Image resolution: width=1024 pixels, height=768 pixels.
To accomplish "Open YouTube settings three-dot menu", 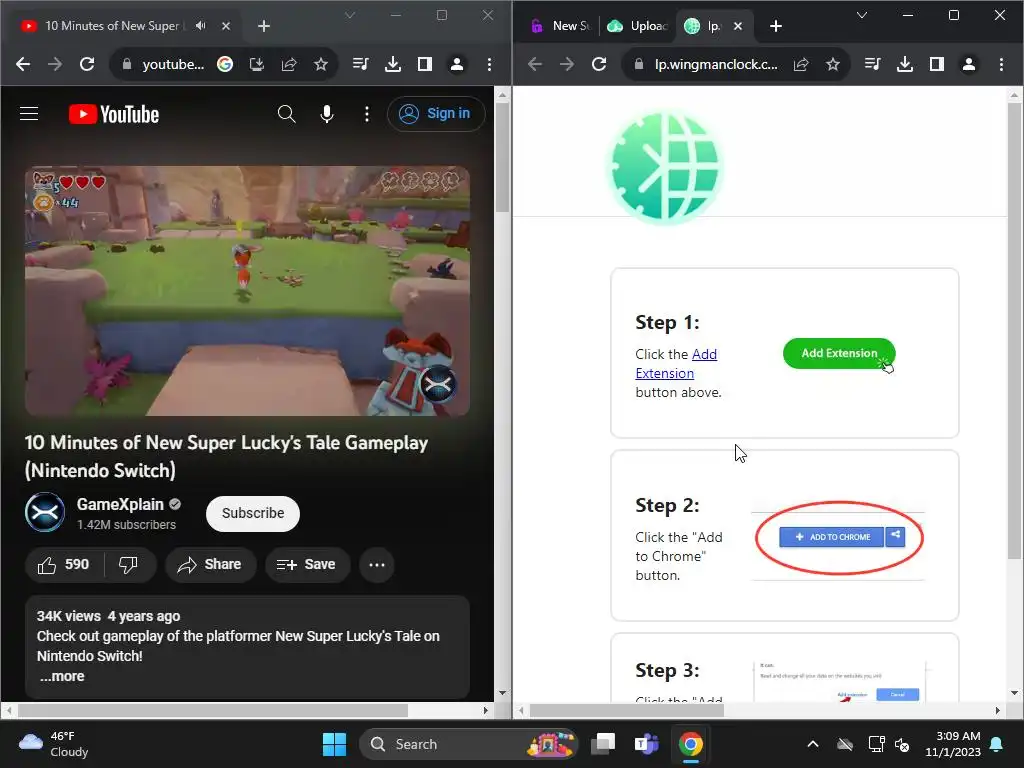I will pyautogui.click(x=367, y=114).
